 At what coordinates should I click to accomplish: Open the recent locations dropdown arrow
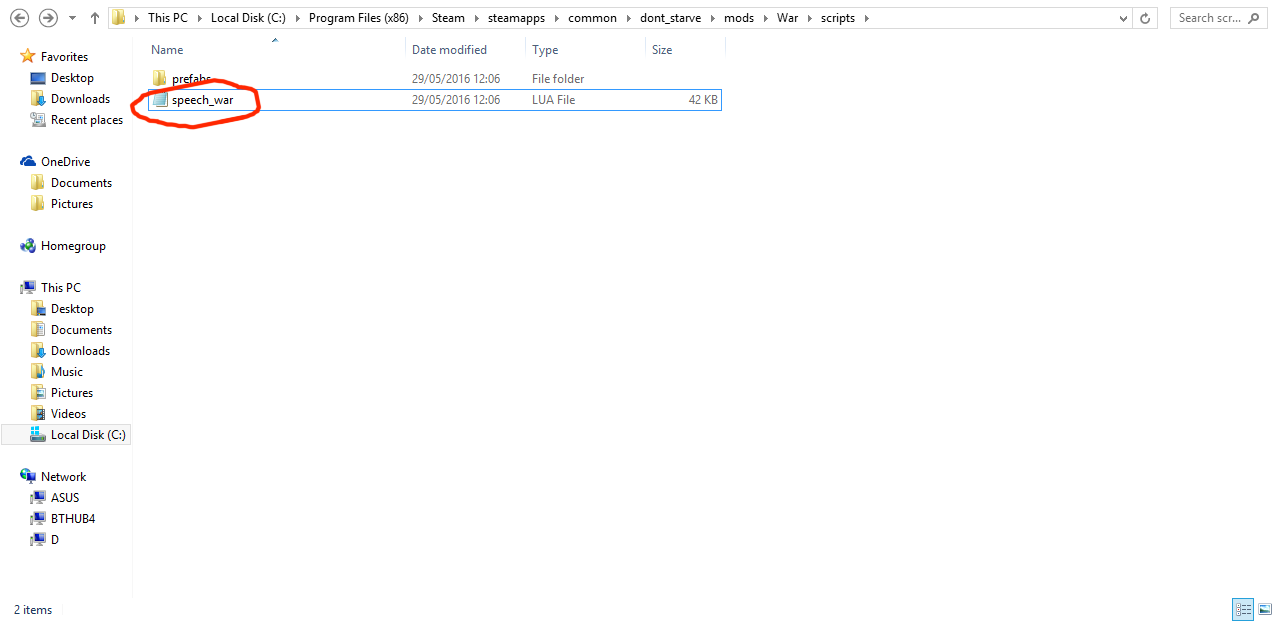click(x=71, y=18)
